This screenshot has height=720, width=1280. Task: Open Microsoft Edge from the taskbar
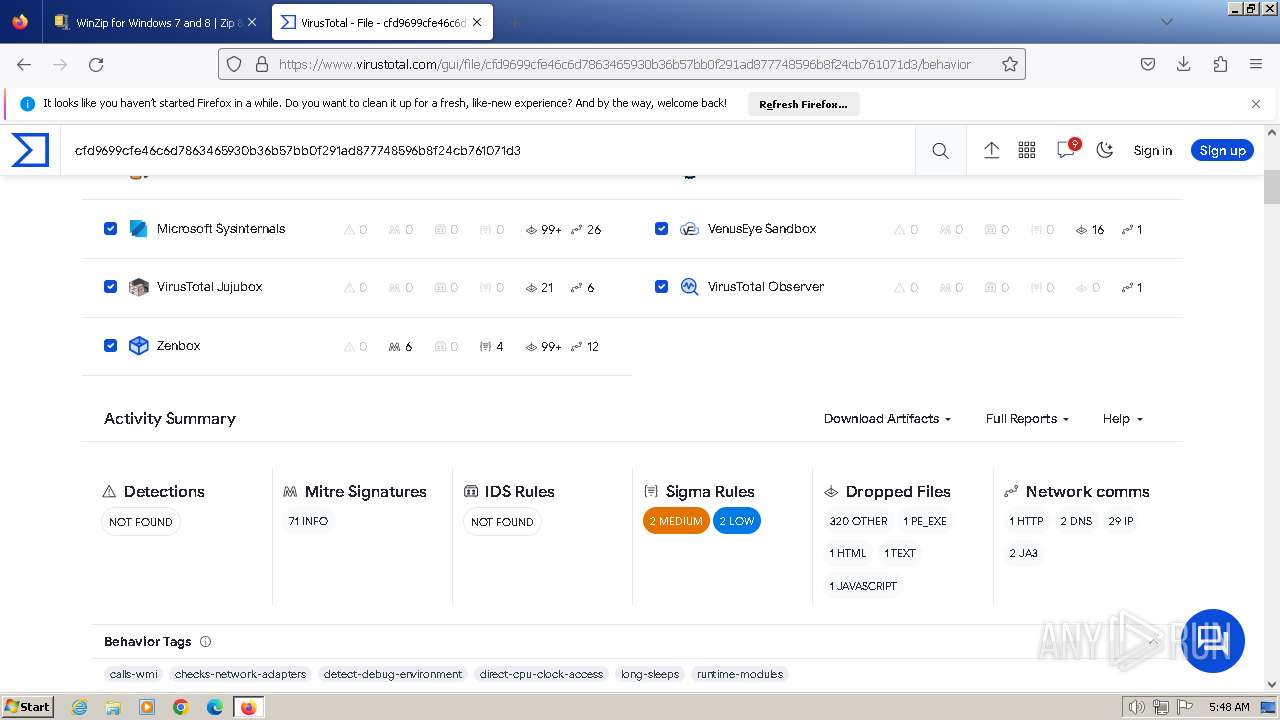point(215,707)
